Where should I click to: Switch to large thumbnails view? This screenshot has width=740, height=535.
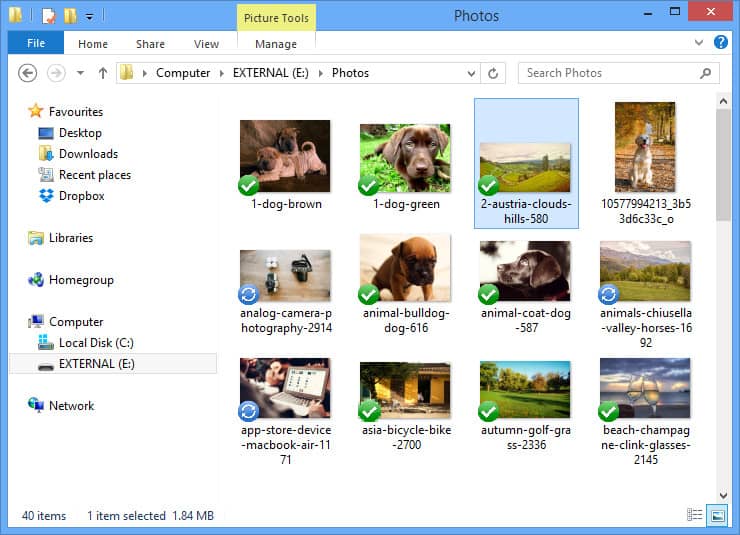pyautogui.click(x=717, y=516)
